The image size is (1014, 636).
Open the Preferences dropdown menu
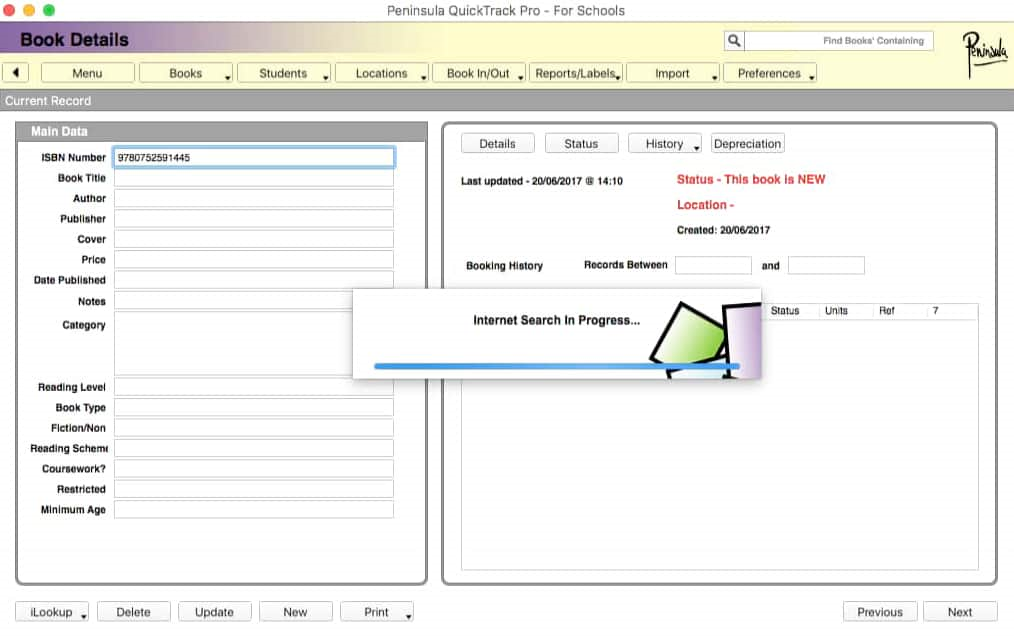(770, 73)
